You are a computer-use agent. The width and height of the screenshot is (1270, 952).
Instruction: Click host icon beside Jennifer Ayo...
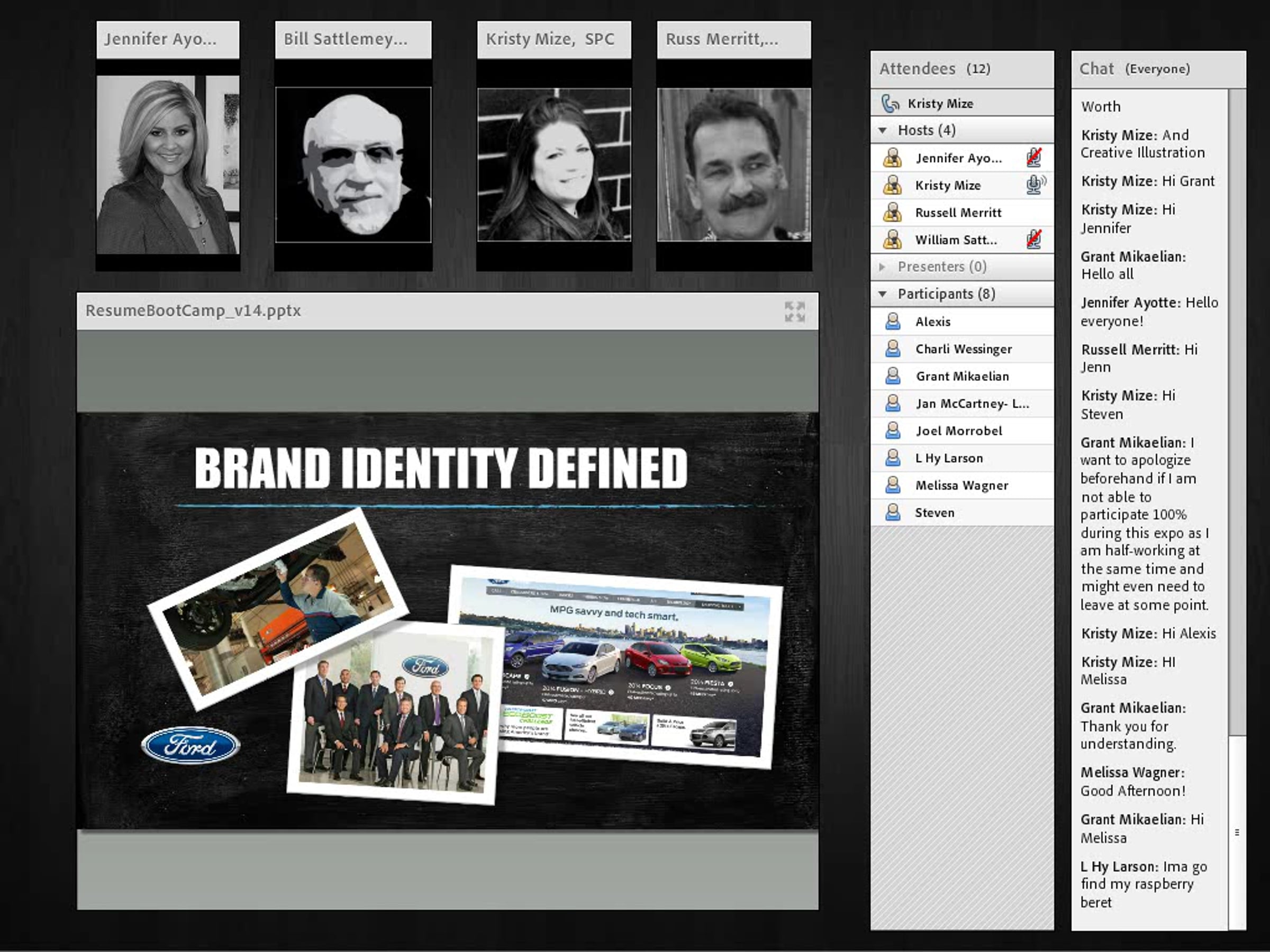click(892, 158)
